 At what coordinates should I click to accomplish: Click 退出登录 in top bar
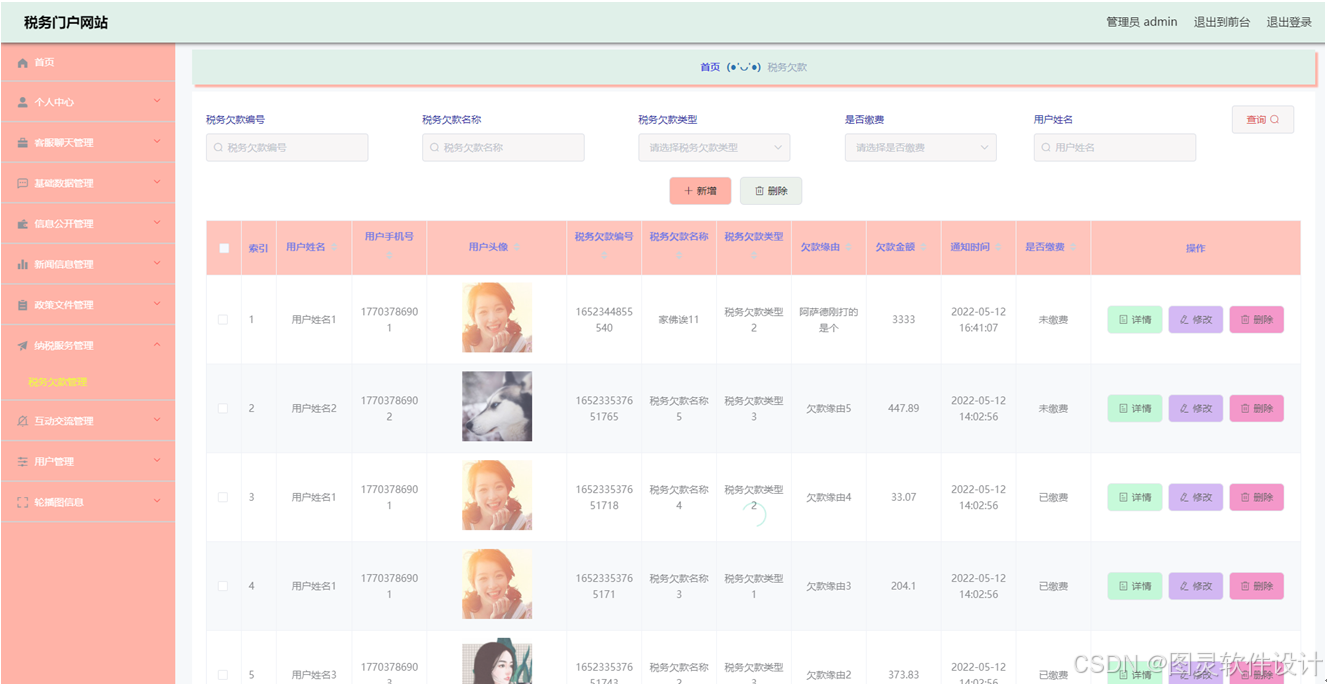pyautogui.click(x=1289, y=22)
